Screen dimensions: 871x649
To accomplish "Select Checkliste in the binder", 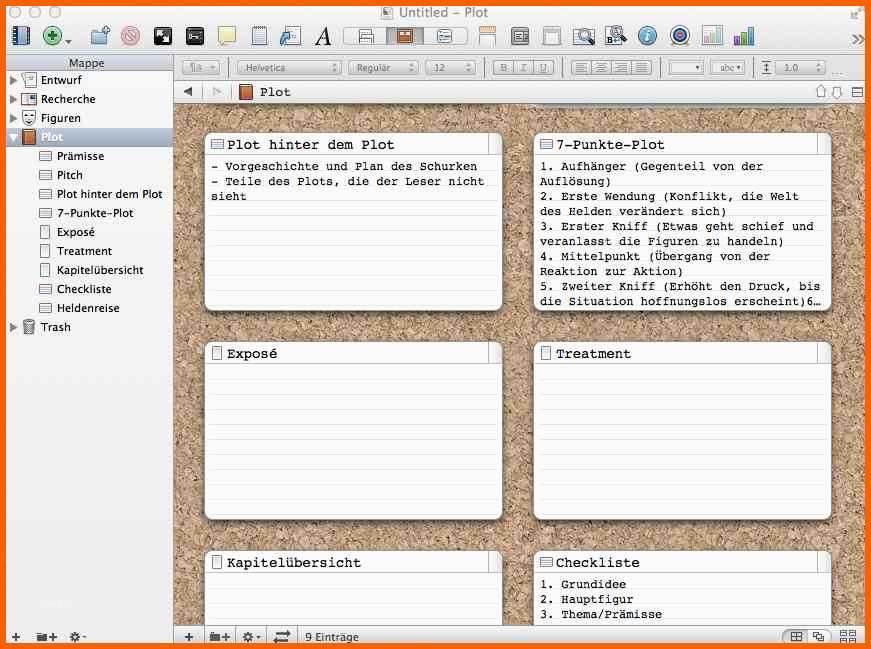I will [x=84, y=289].
